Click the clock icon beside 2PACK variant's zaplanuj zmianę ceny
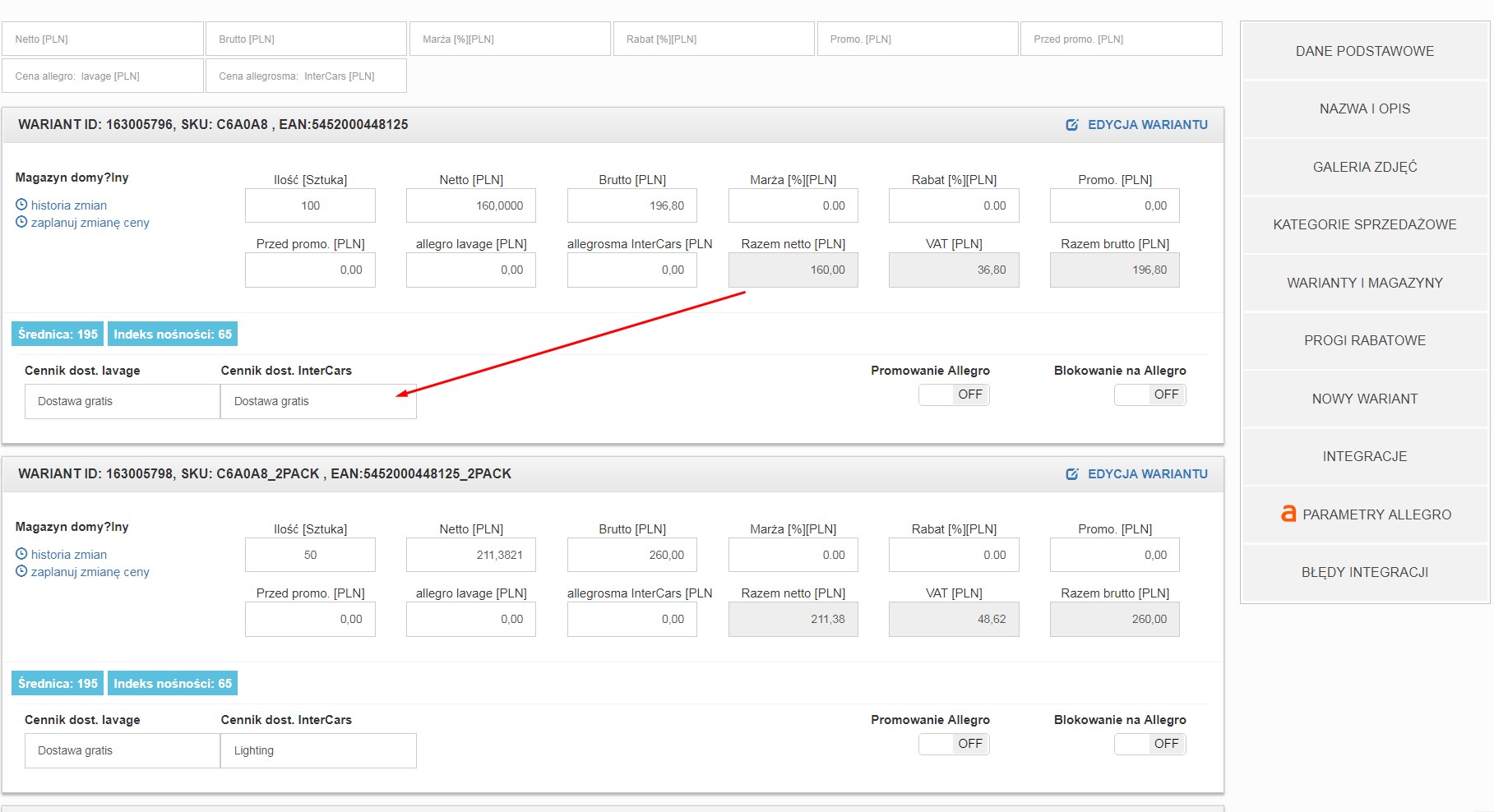The height and width of the screenshot is (812, 1494). [x=21, y=571]
